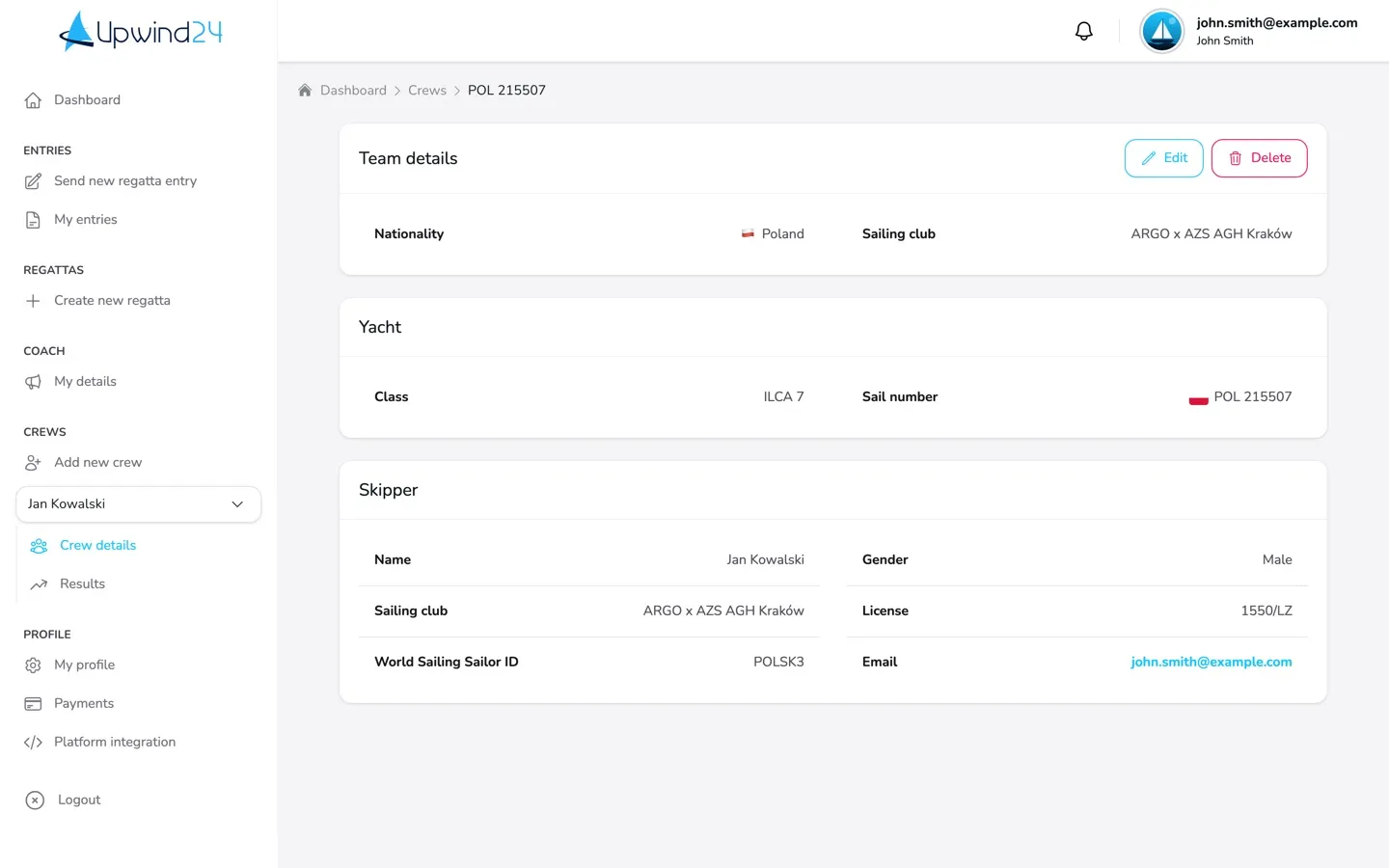The image size is (1389, 868).
Task: Open Add new crew
Action: (97, 463)
